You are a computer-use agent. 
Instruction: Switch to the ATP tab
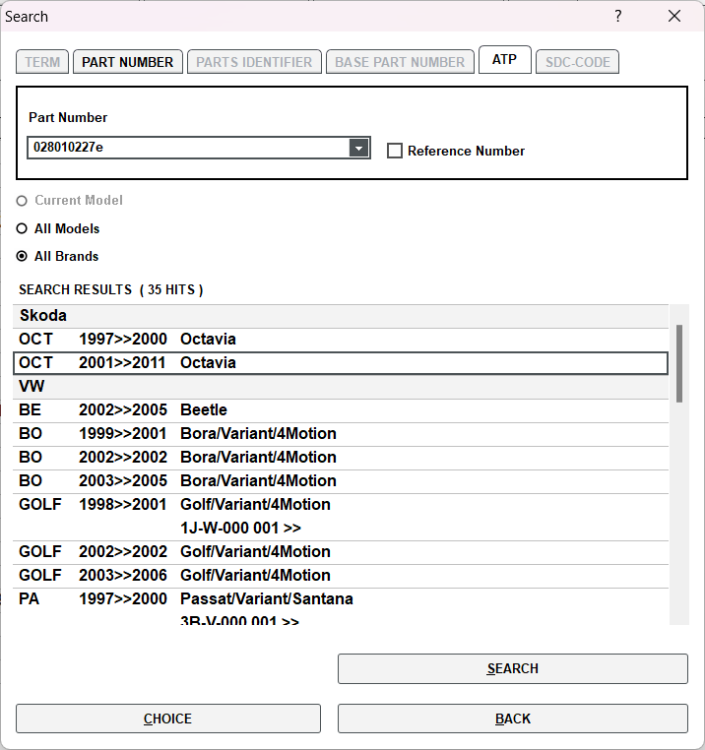[504, 60]
